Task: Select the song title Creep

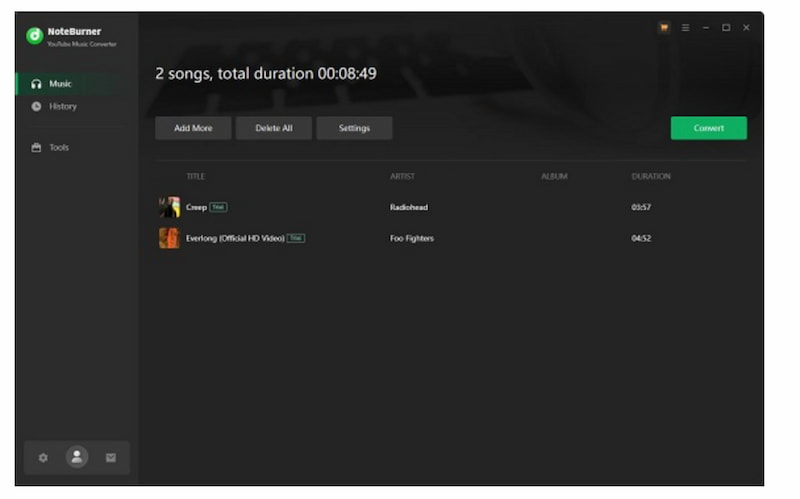Action: pos(196,207)
